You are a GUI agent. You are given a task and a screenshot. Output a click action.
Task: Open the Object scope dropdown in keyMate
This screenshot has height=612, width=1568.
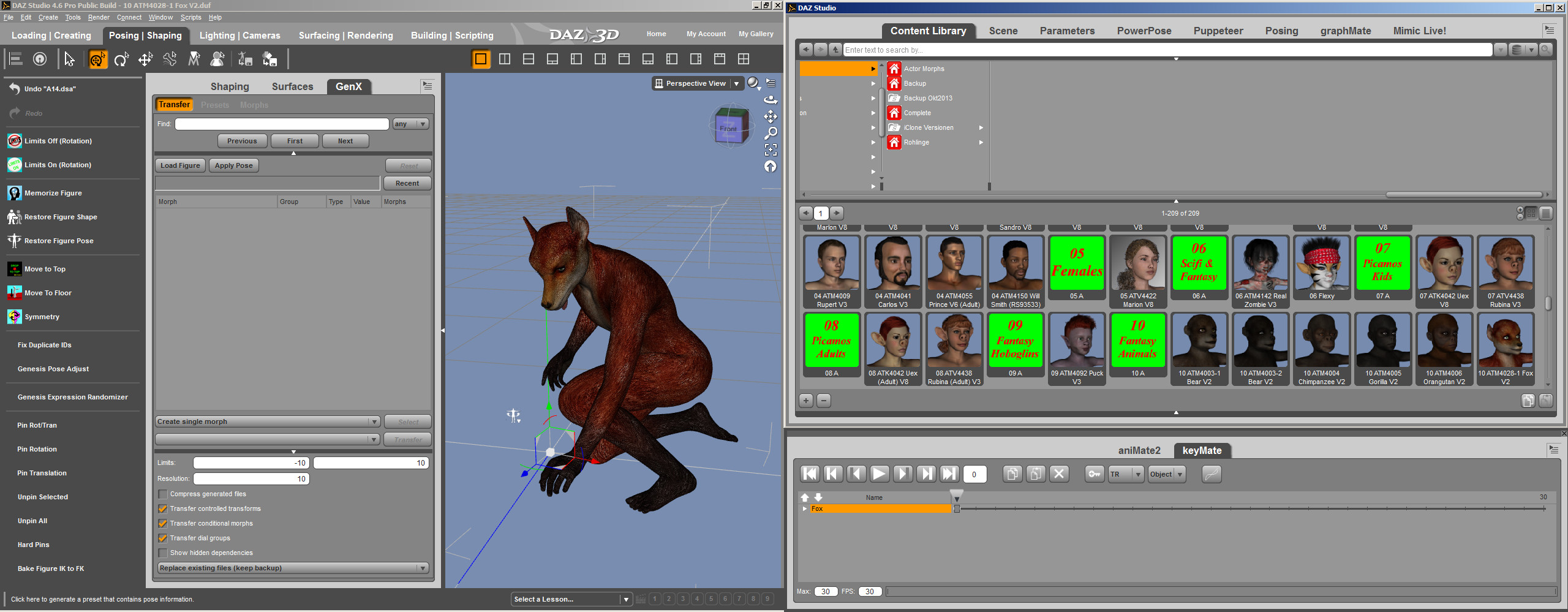(1167, 474)
